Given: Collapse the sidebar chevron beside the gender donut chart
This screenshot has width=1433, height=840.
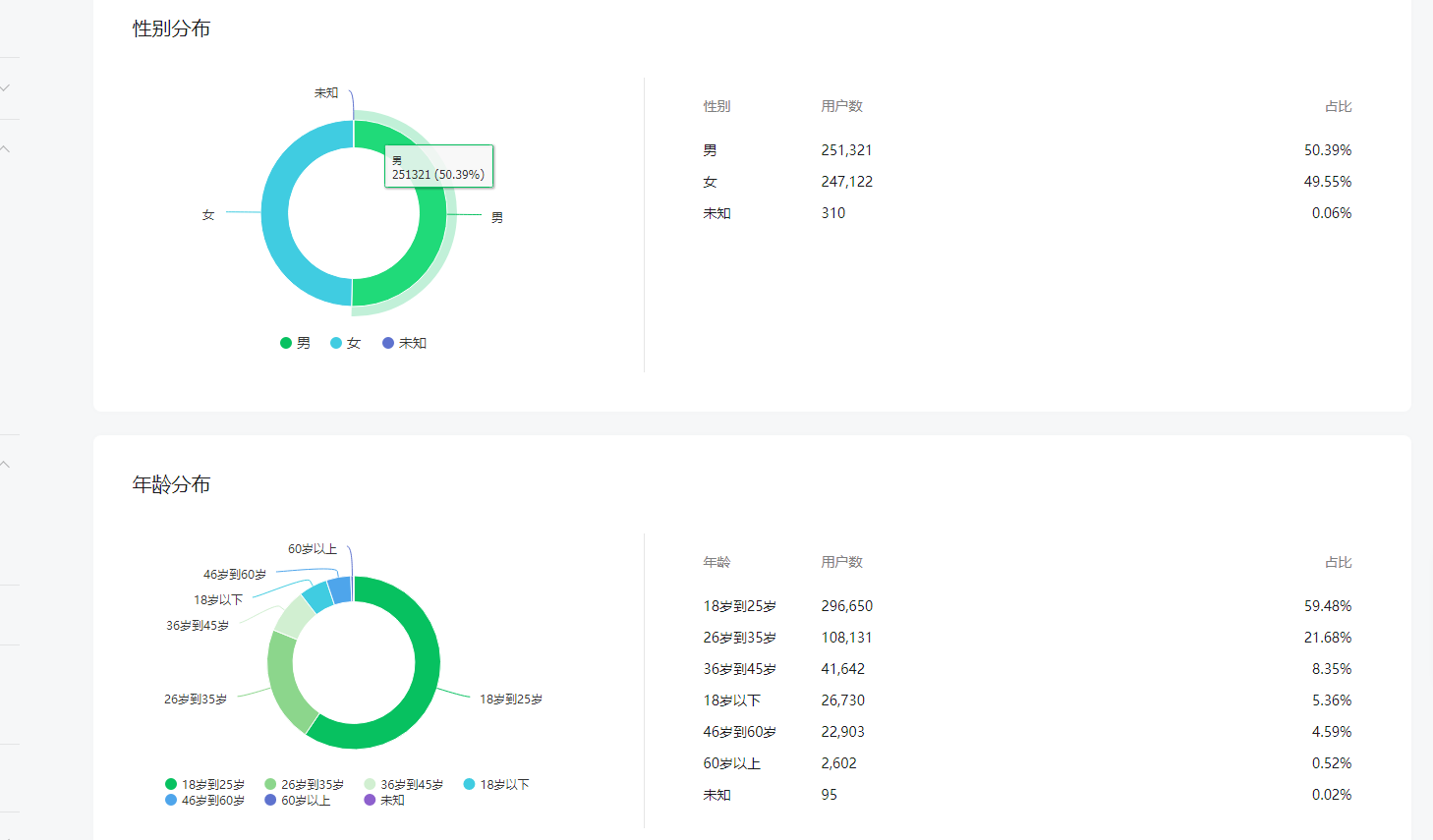Looking at the screenshot, I should pyautogui.click(x=5, y=149).
